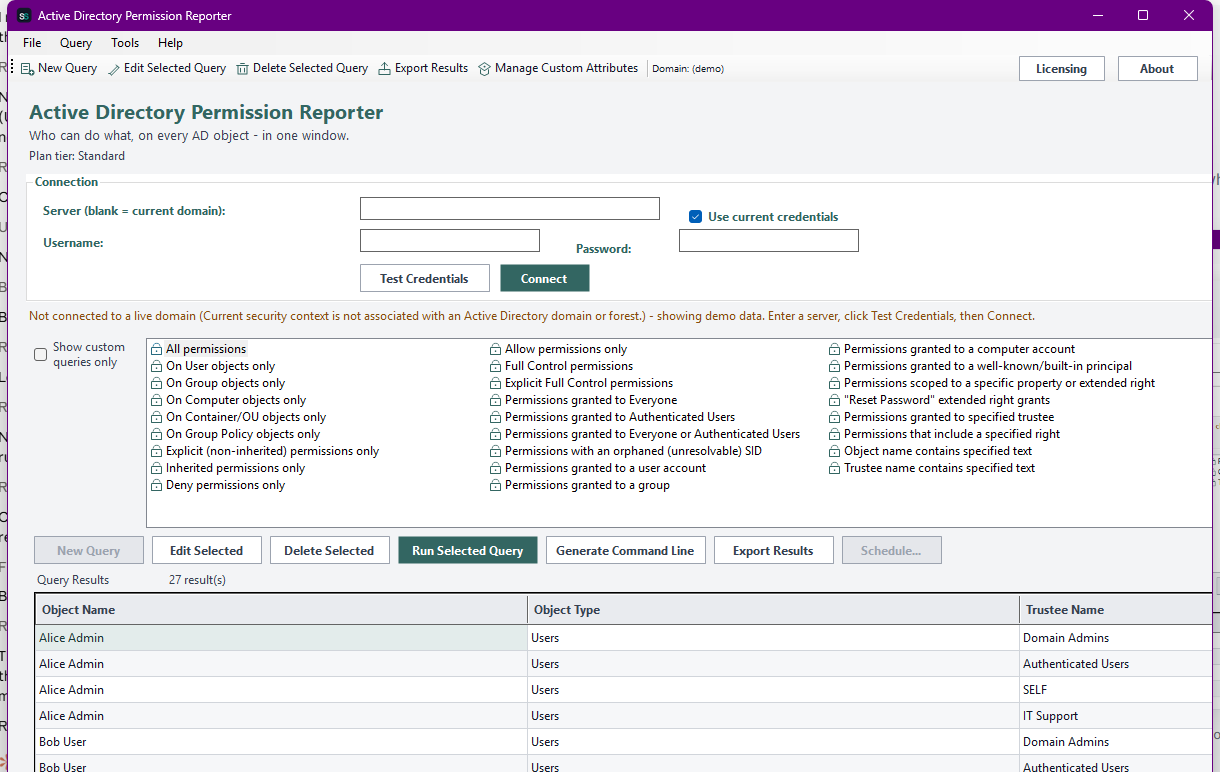Click lock icon beside On Computer objects only
Screen dimensions: 1220x772
click(x=157, y=401)
